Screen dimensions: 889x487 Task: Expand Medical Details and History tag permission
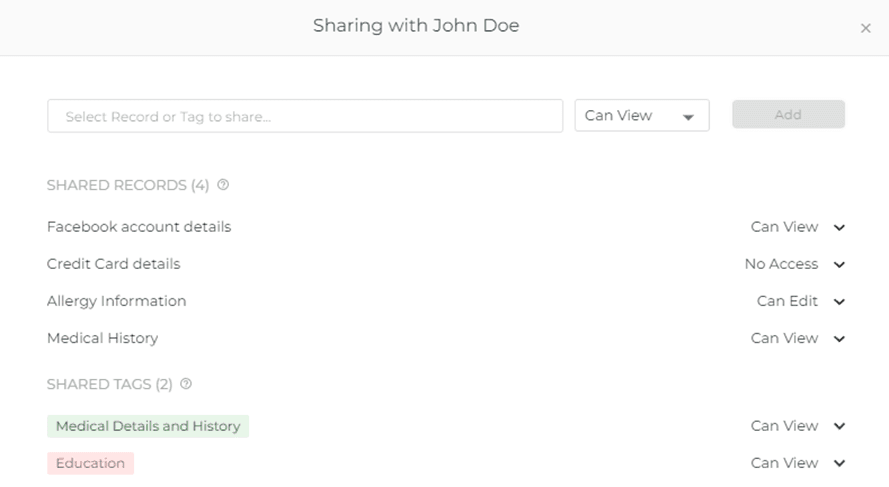point(840,427)
